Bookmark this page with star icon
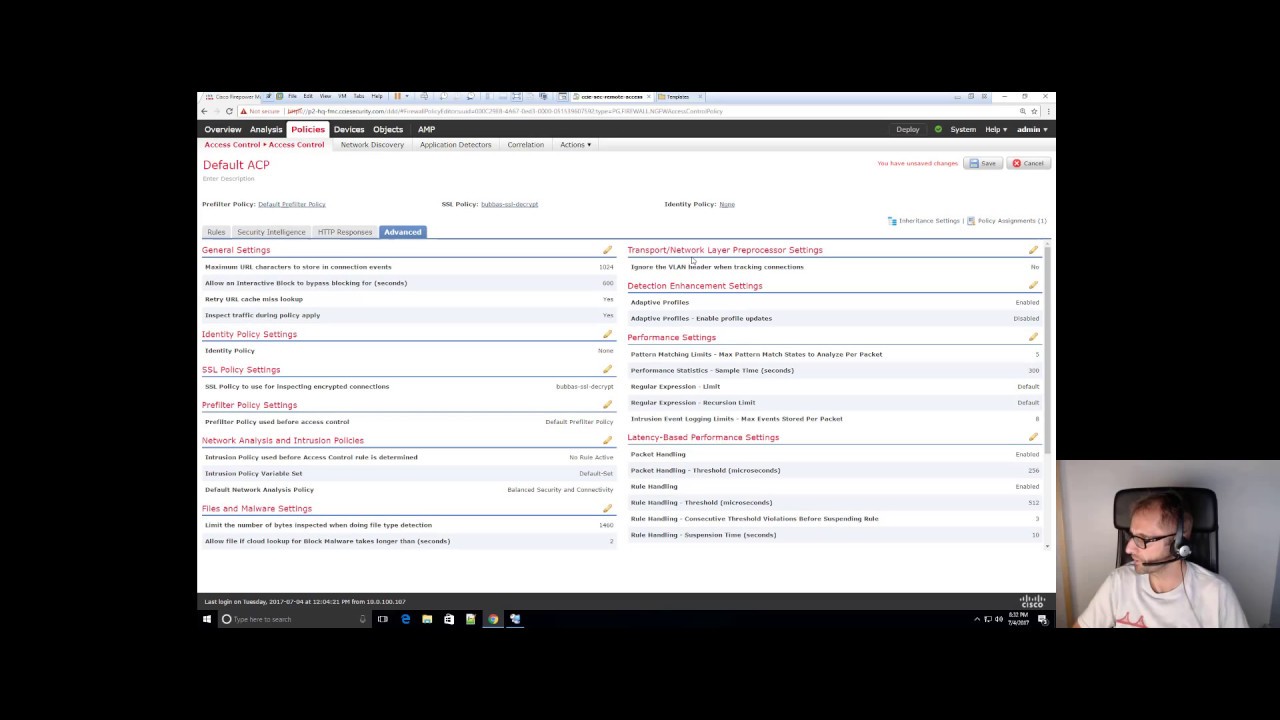 [x=1034, y=111]
